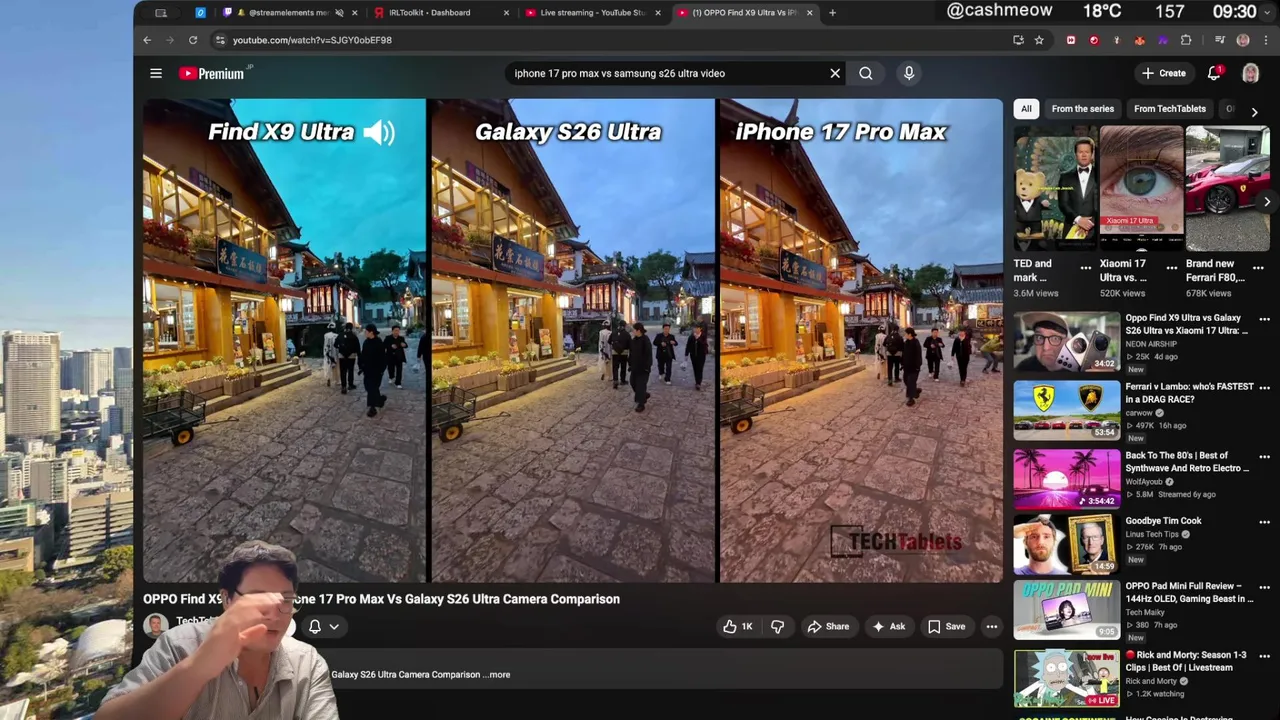
Task: Click the address bar URL field
Action: 610,40
